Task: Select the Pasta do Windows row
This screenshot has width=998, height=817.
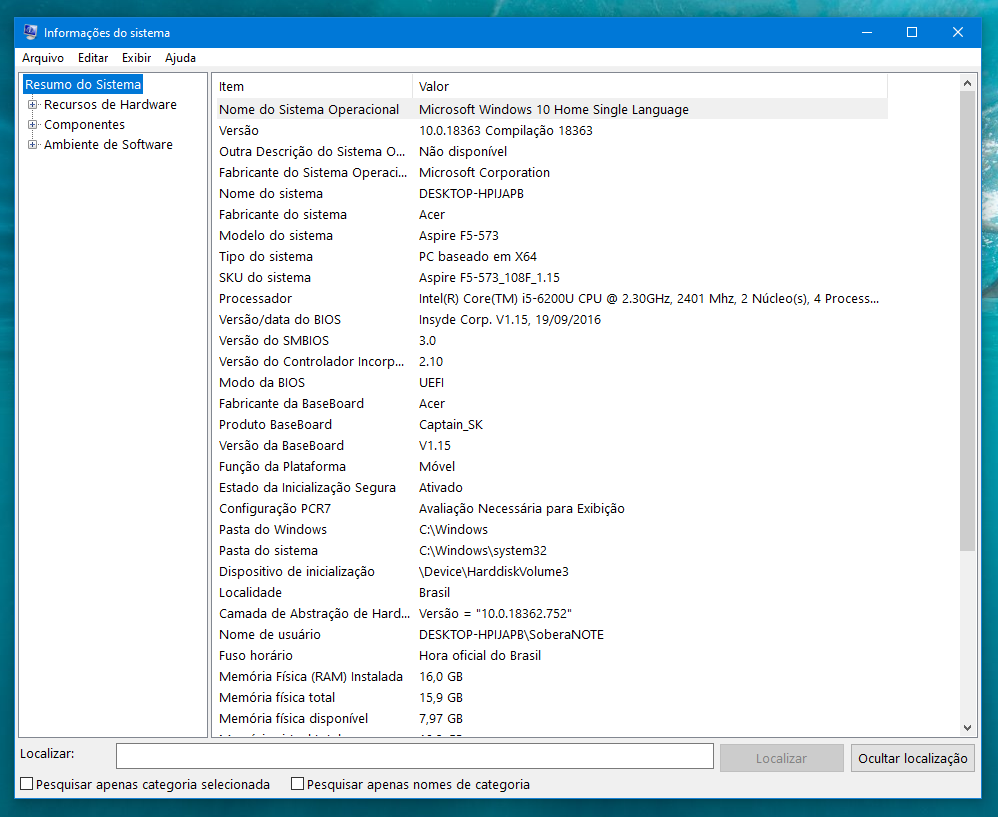Action: coord(552,529)
